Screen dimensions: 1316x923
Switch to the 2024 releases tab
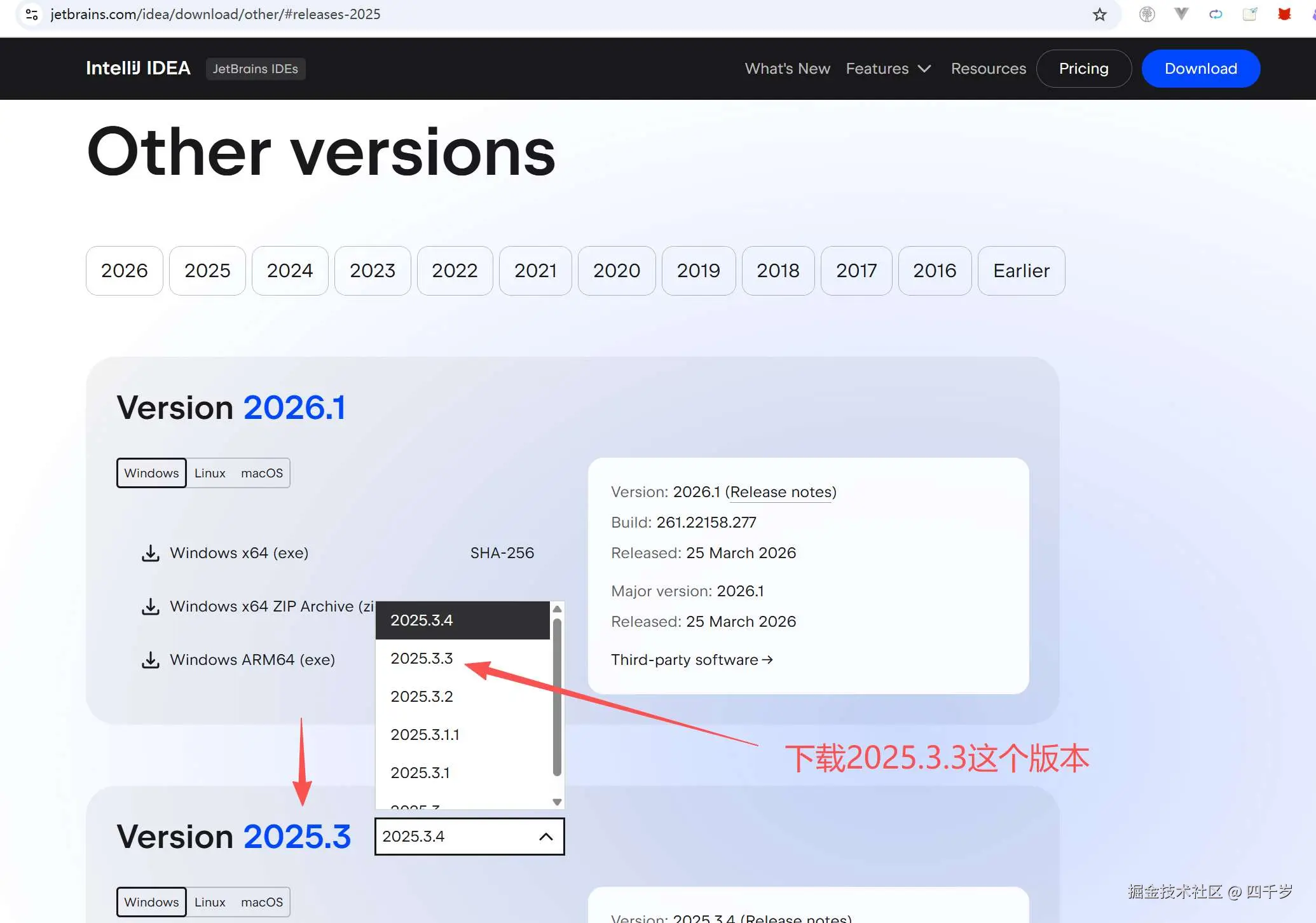click(290, 270)
